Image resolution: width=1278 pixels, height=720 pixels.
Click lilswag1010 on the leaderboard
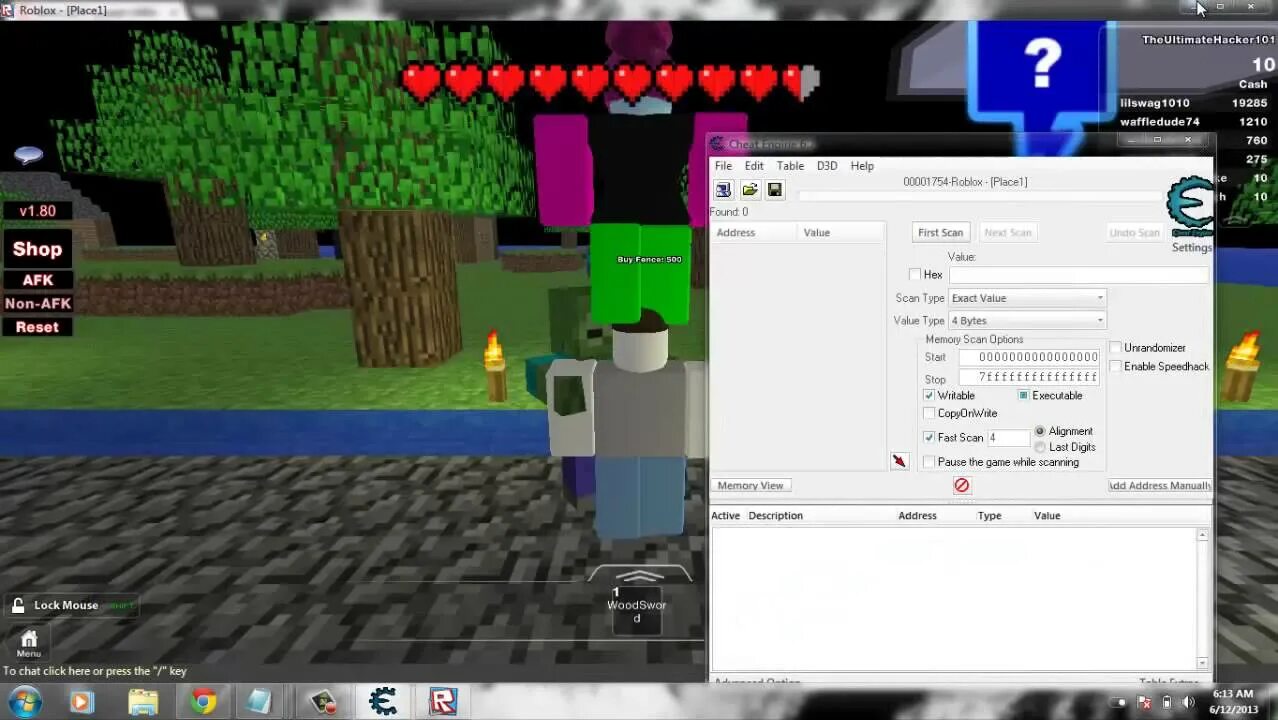[1155, 103]
